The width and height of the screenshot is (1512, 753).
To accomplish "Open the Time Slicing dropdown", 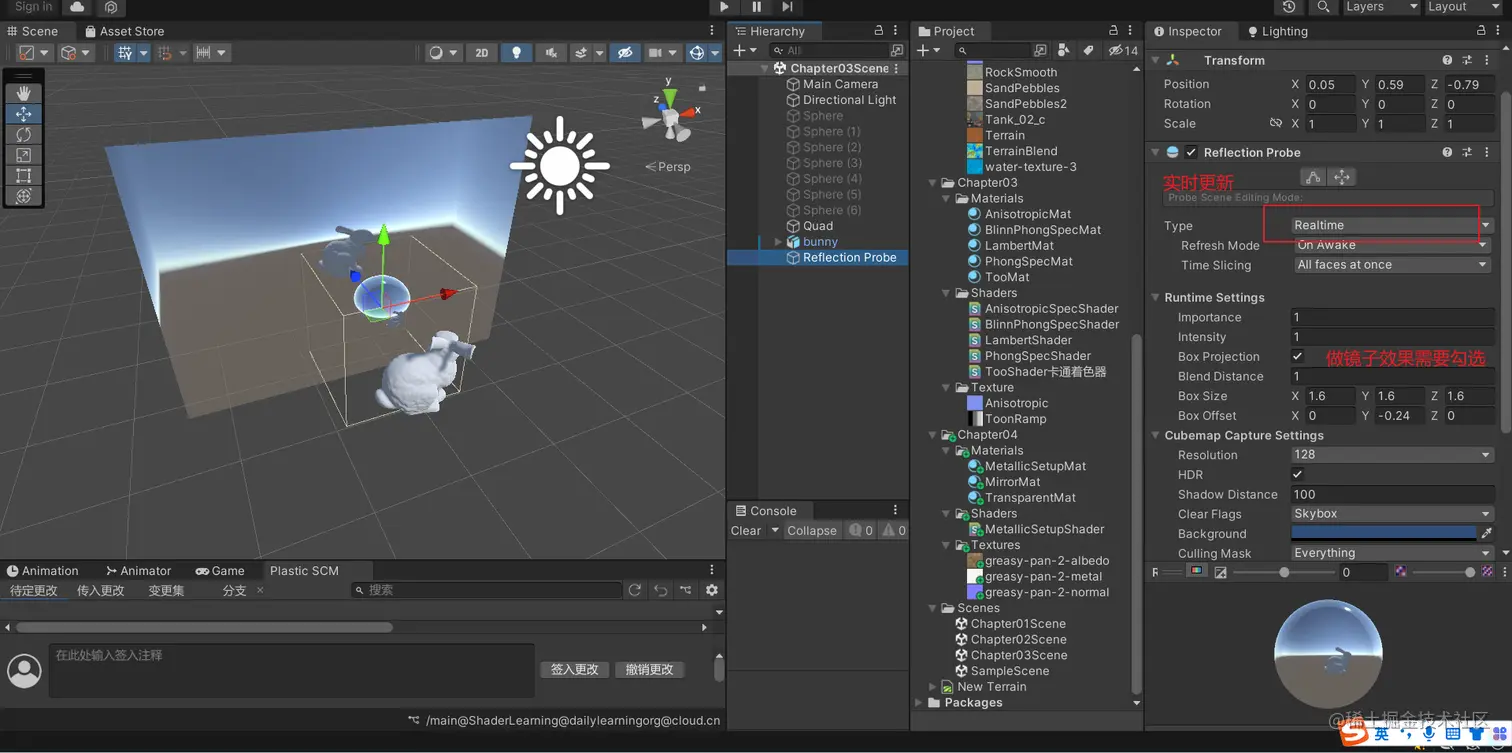I will (1392, 265).
